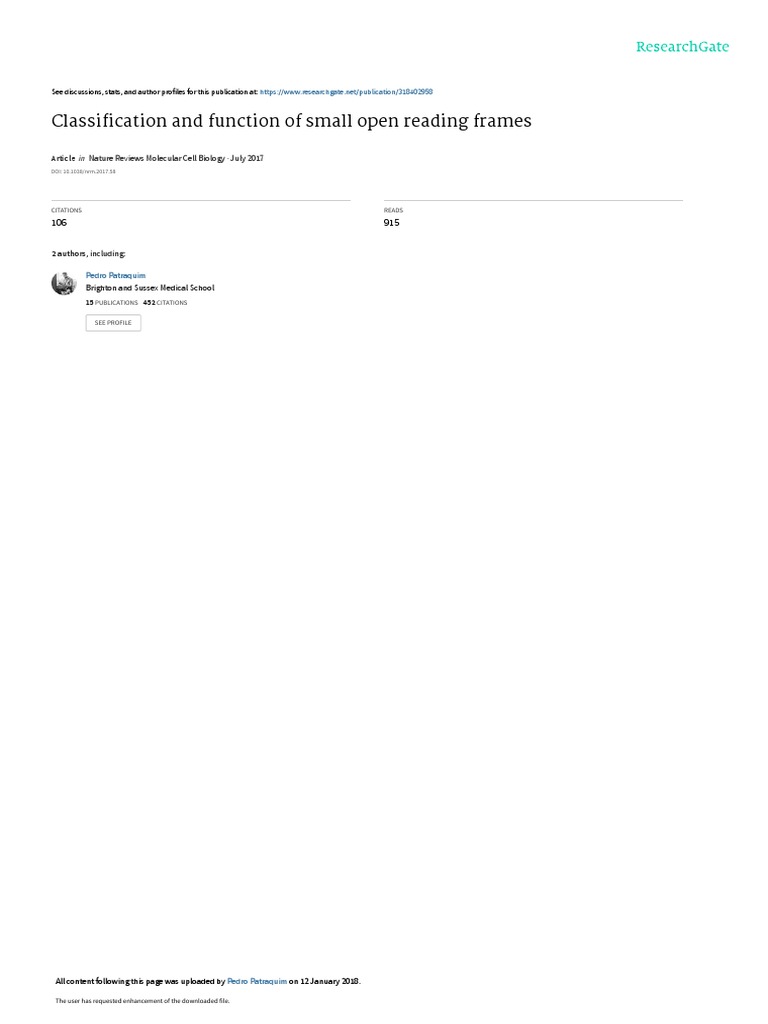Click the ResearchGate logo
The width and height of the screenshot is (768, 1024).
point(682,47)
